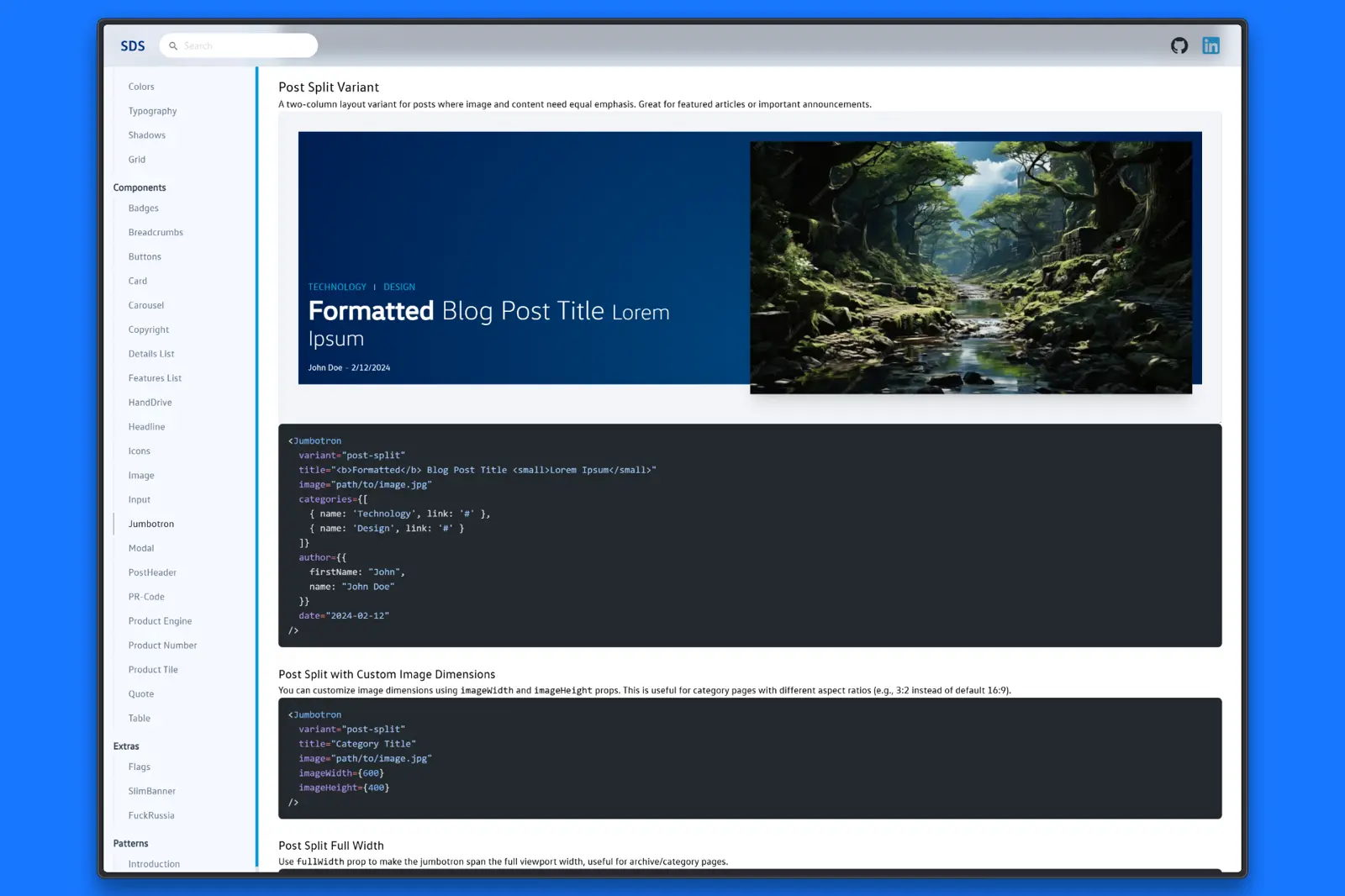This screenshot has width=1345, height=896.
Task: Go to the Carousel component page
Action: 146,305
